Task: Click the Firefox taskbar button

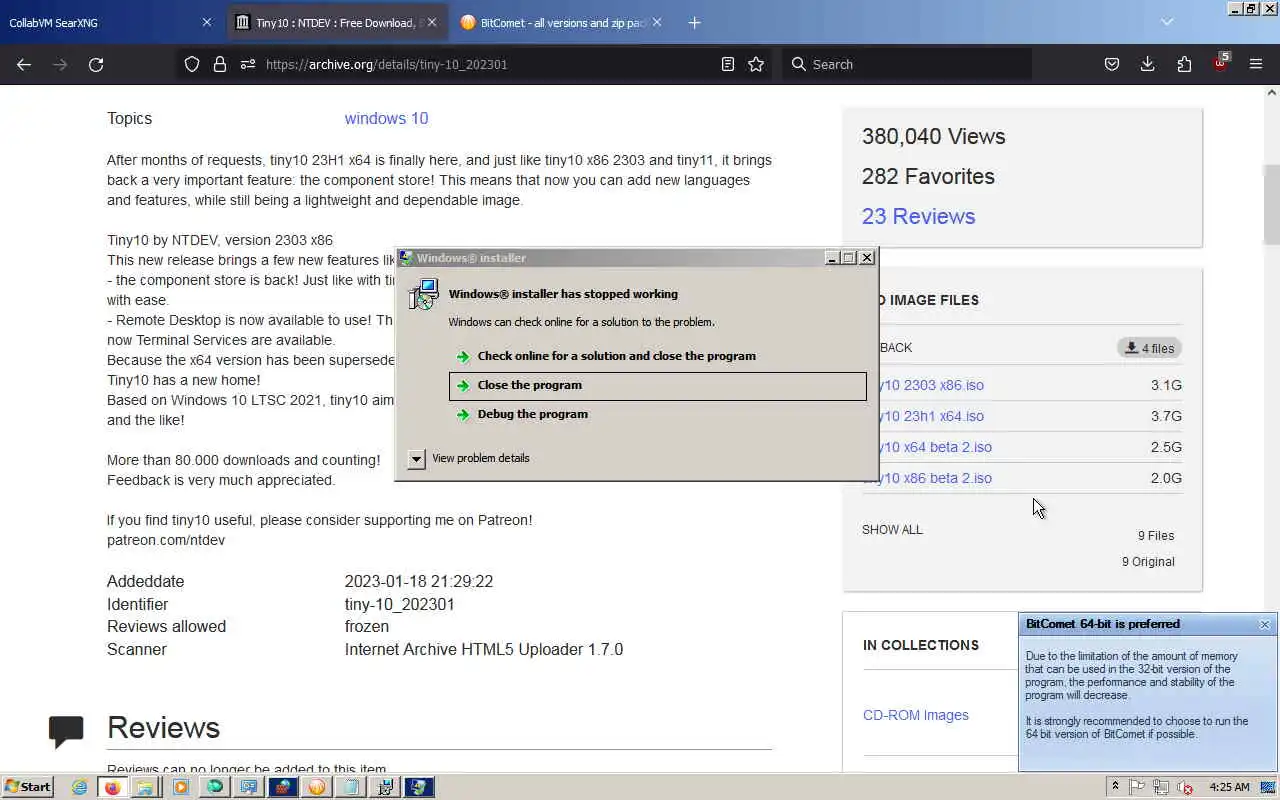Action: pos(113,787)
